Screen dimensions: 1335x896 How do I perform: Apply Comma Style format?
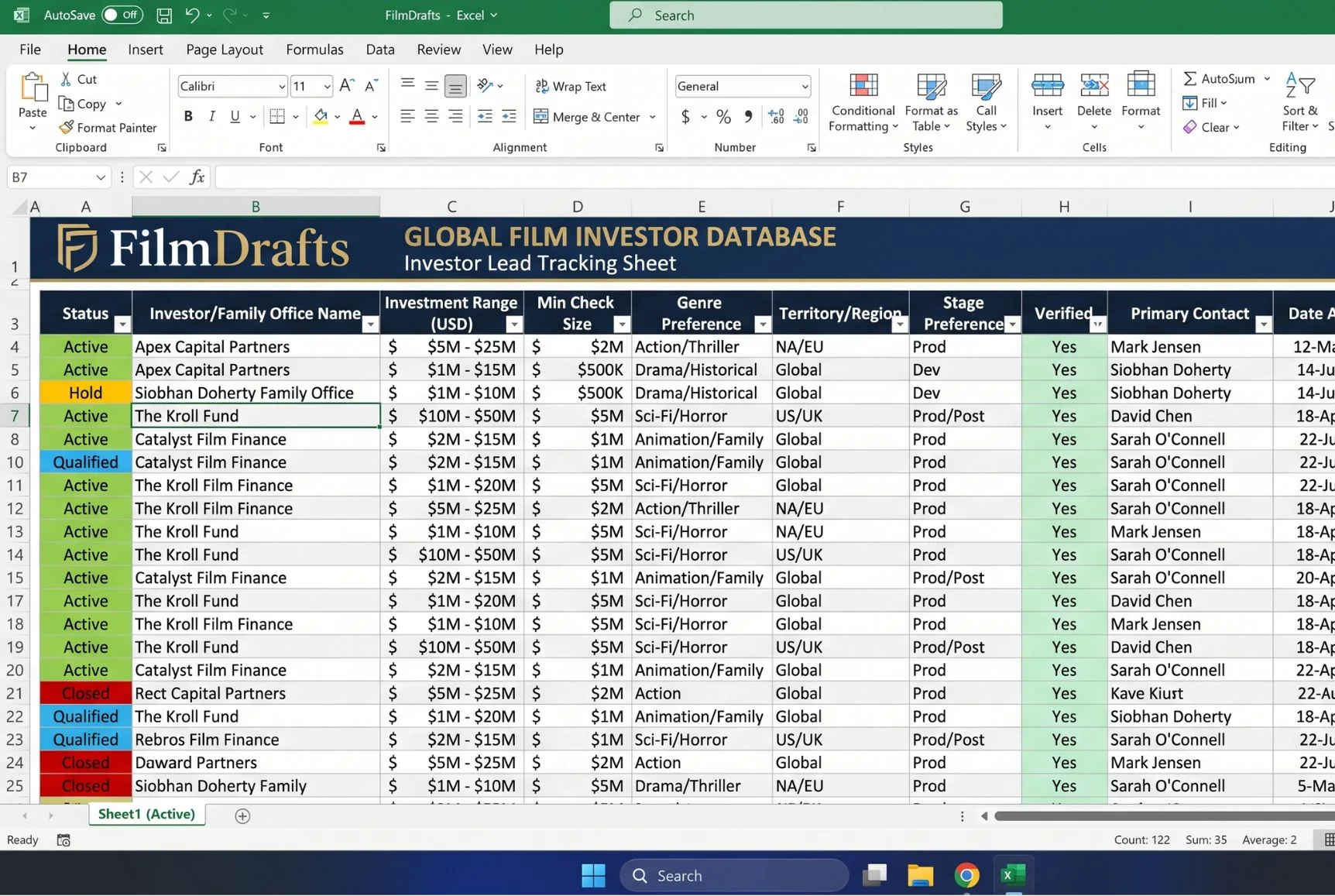[x=748, y=117]
